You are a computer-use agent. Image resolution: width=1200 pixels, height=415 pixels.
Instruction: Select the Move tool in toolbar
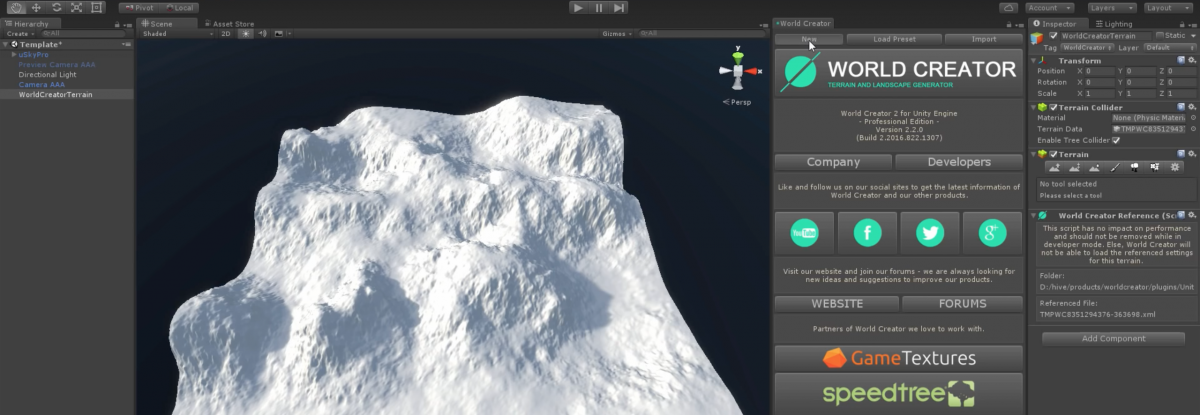36,7
